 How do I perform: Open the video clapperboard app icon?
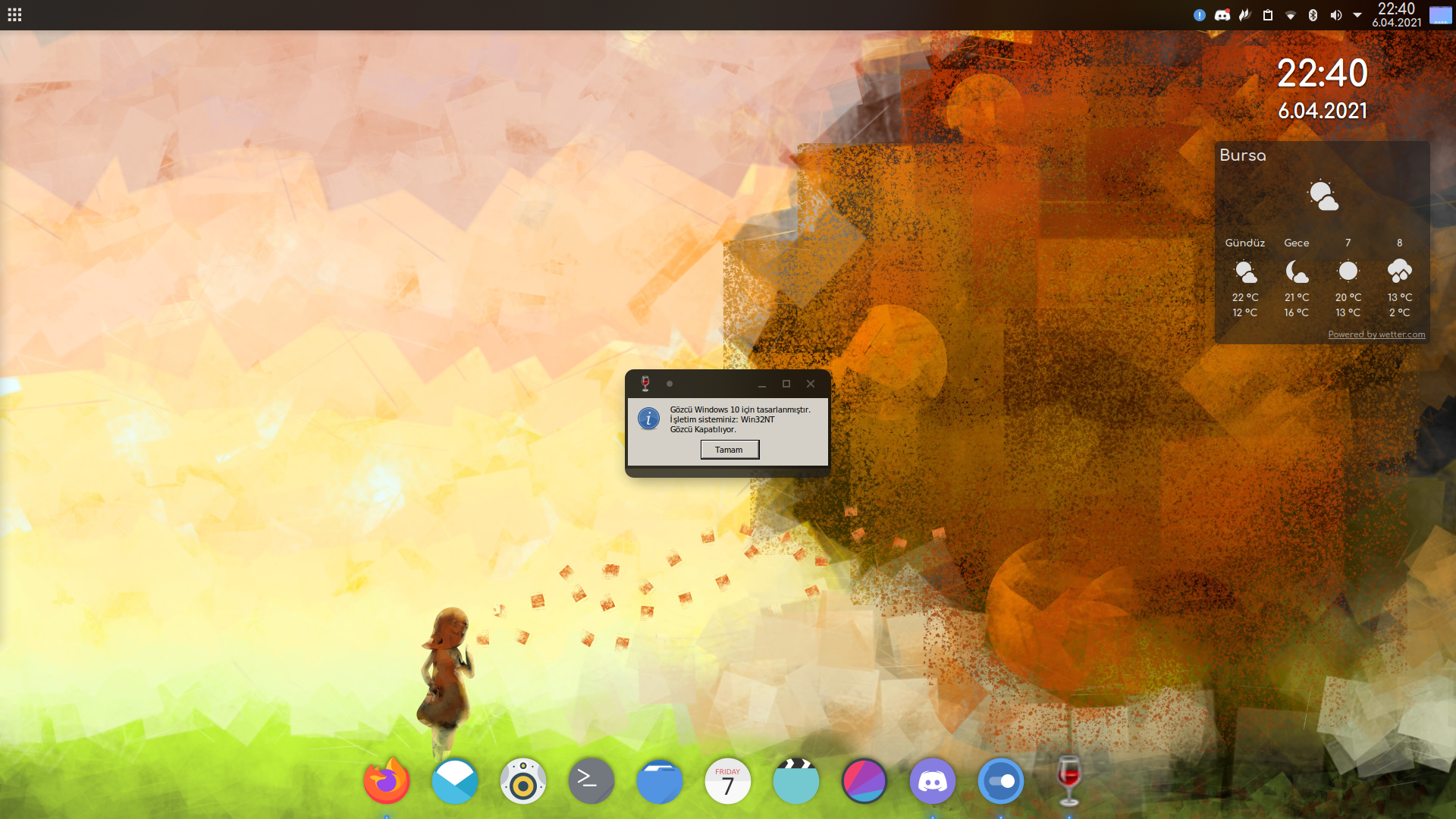click(x=796, y=781)
